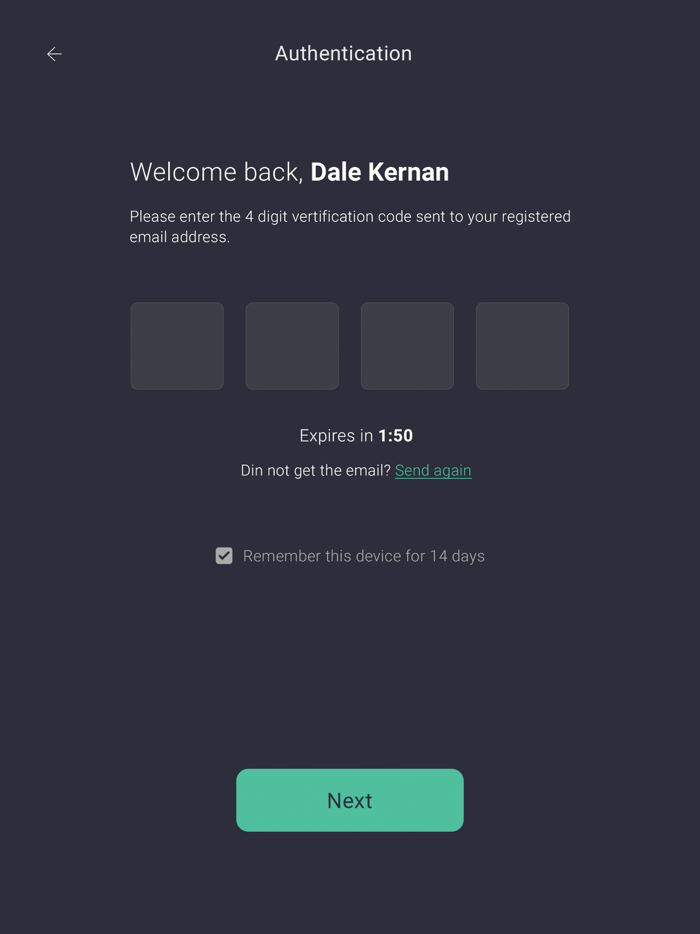Request a new code via Send again
Screen dimensions: 700x934
[433, 471]
